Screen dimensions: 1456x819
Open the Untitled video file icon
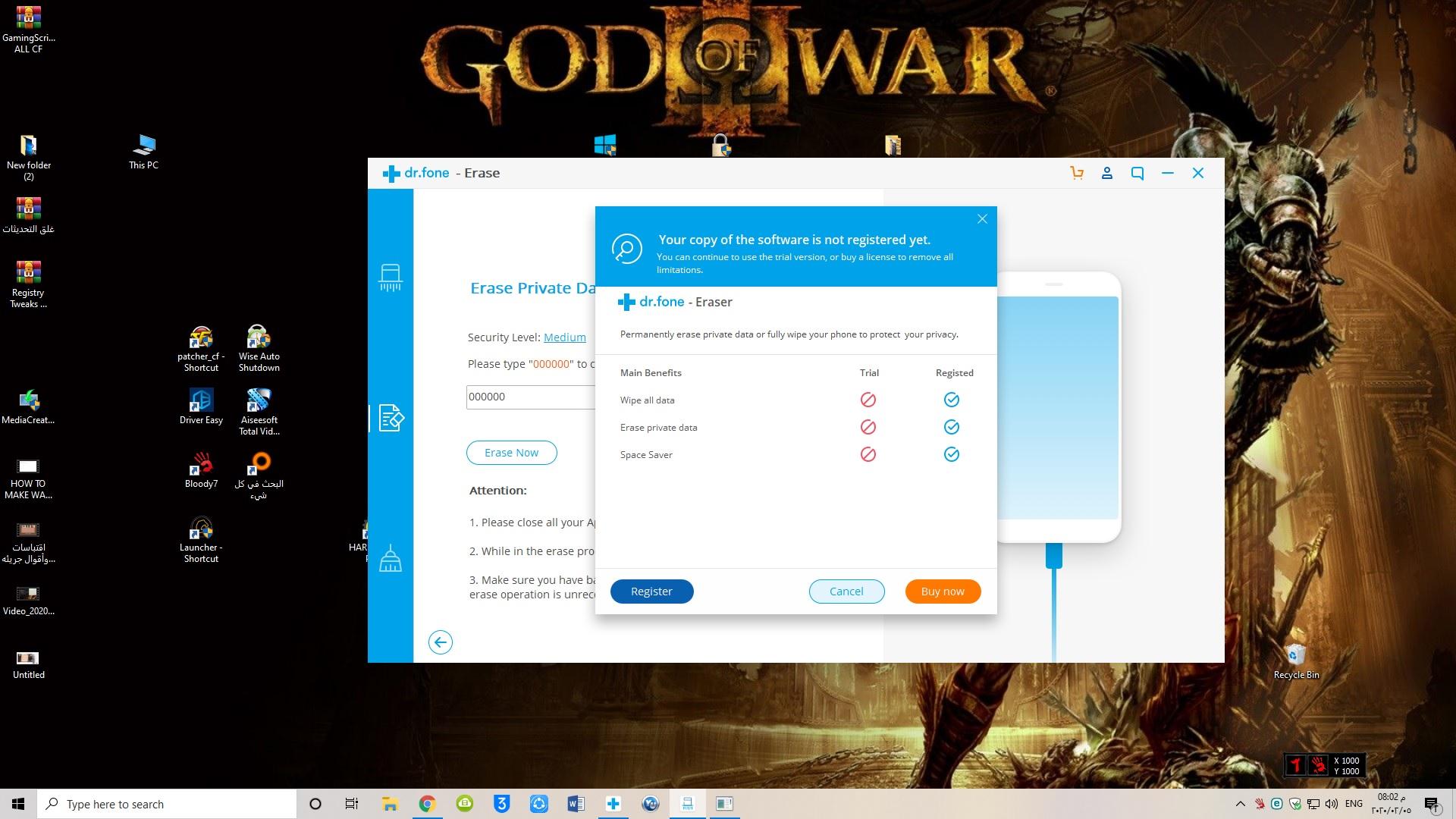(x=28, y=664)
